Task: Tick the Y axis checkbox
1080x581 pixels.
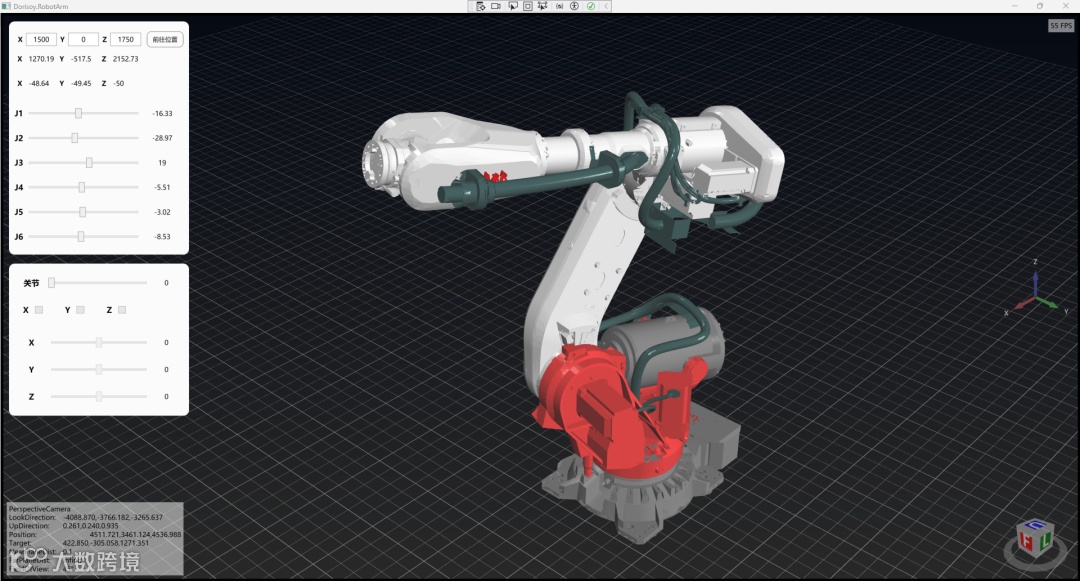Action: (x=81, y=310)
